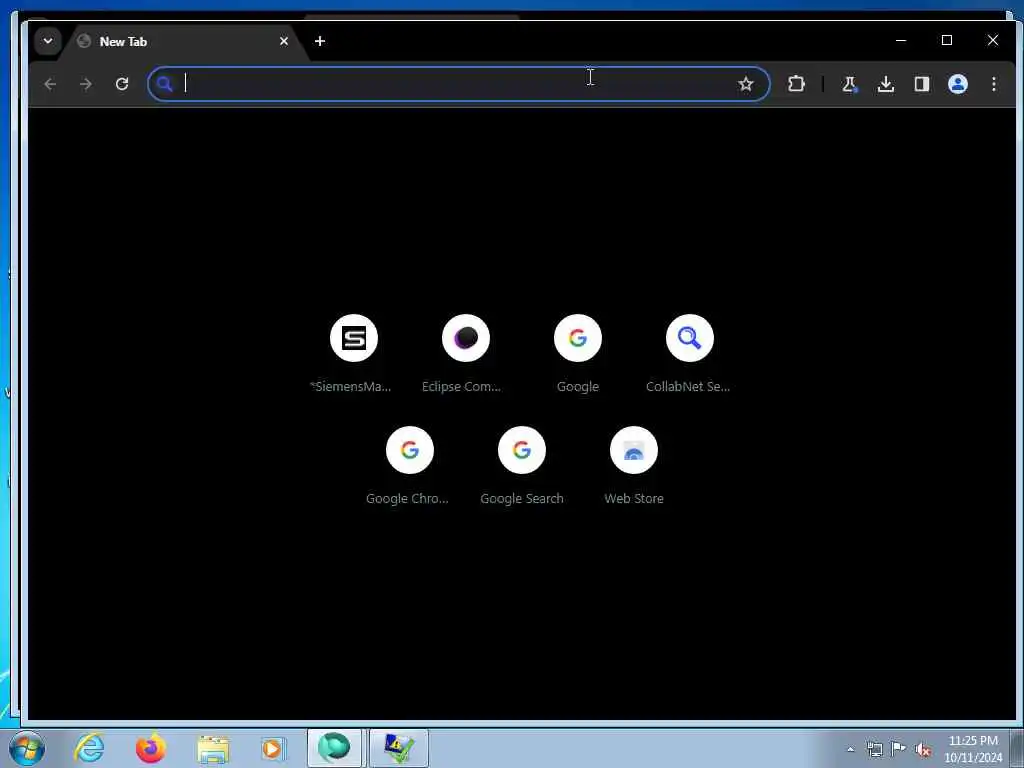
Task: Open a new tab with plus button
Action: point(319,41)
